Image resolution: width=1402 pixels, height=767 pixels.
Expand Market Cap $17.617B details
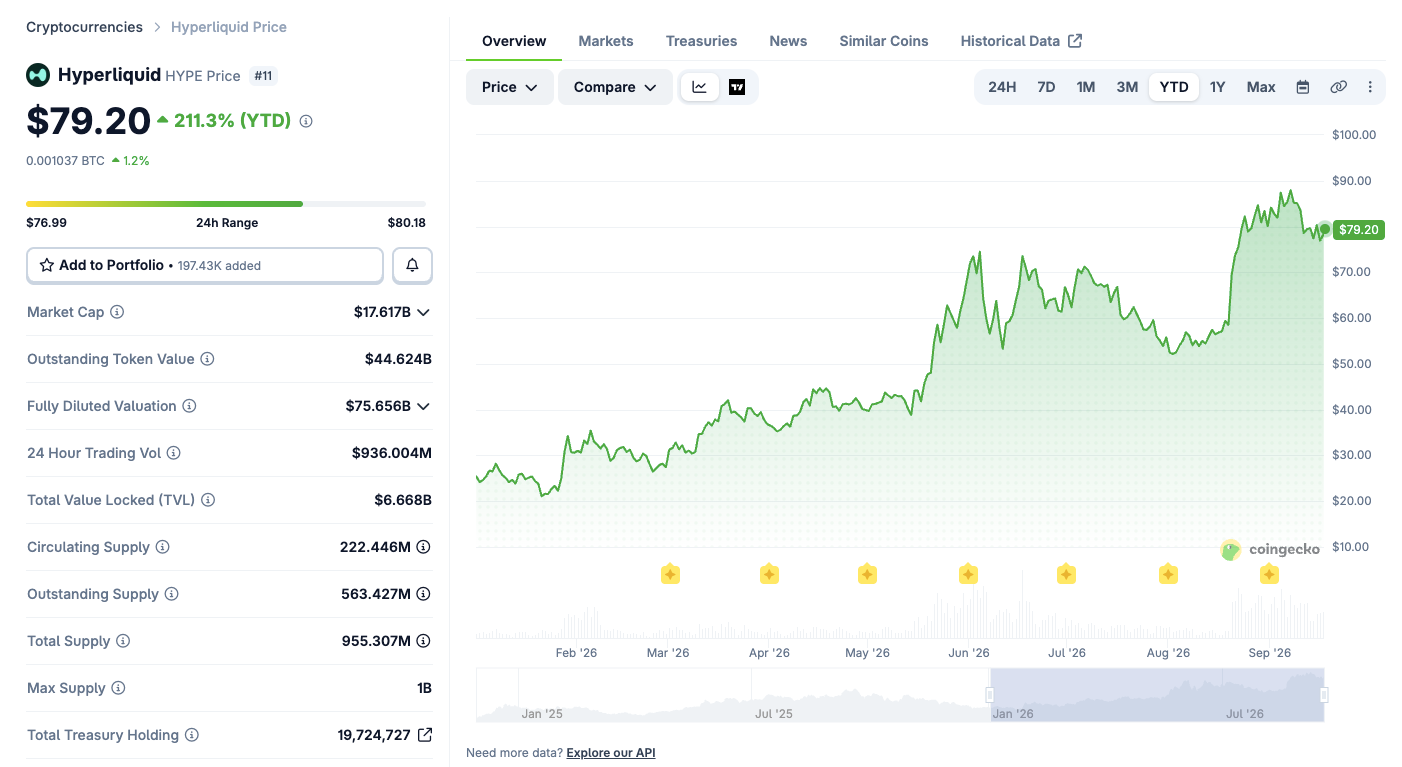[423, 312]
